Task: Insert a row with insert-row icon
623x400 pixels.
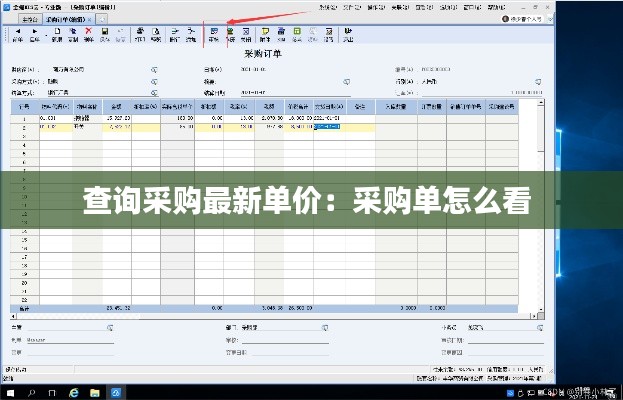Action: [175, 35]
